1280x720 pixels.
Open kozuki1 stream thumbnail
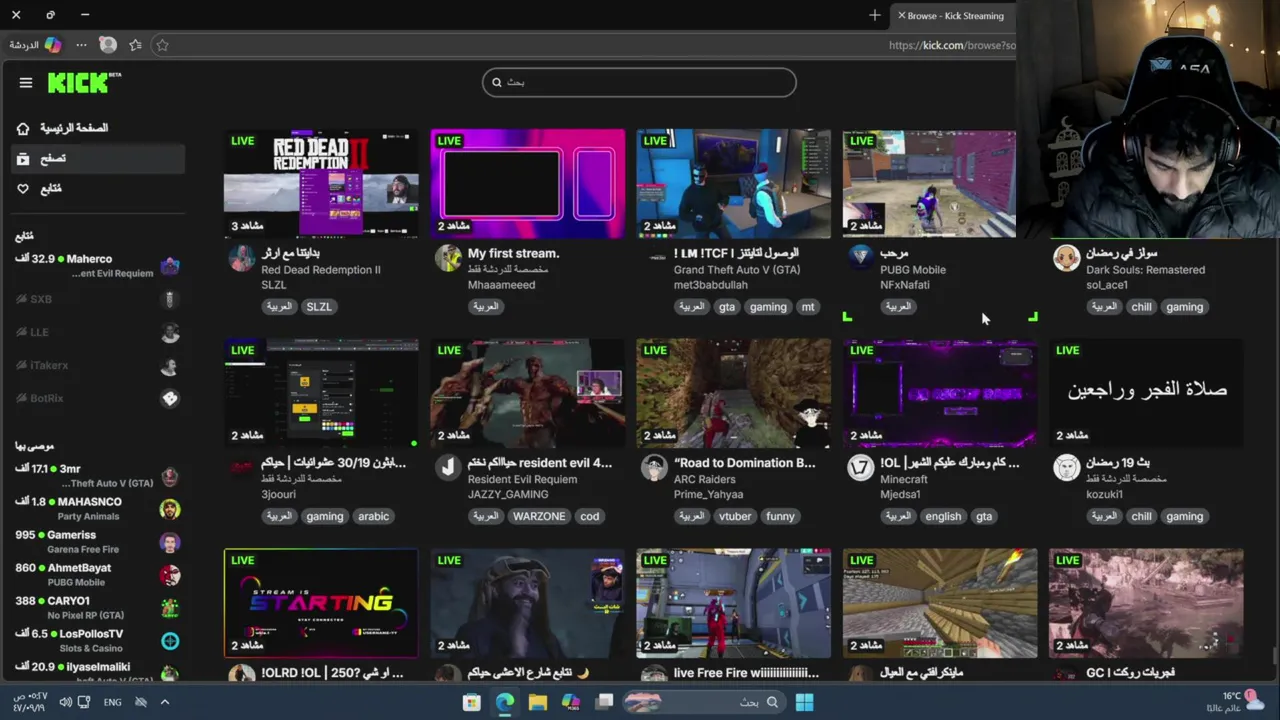pyautogui.click(x=1146, y=394)
